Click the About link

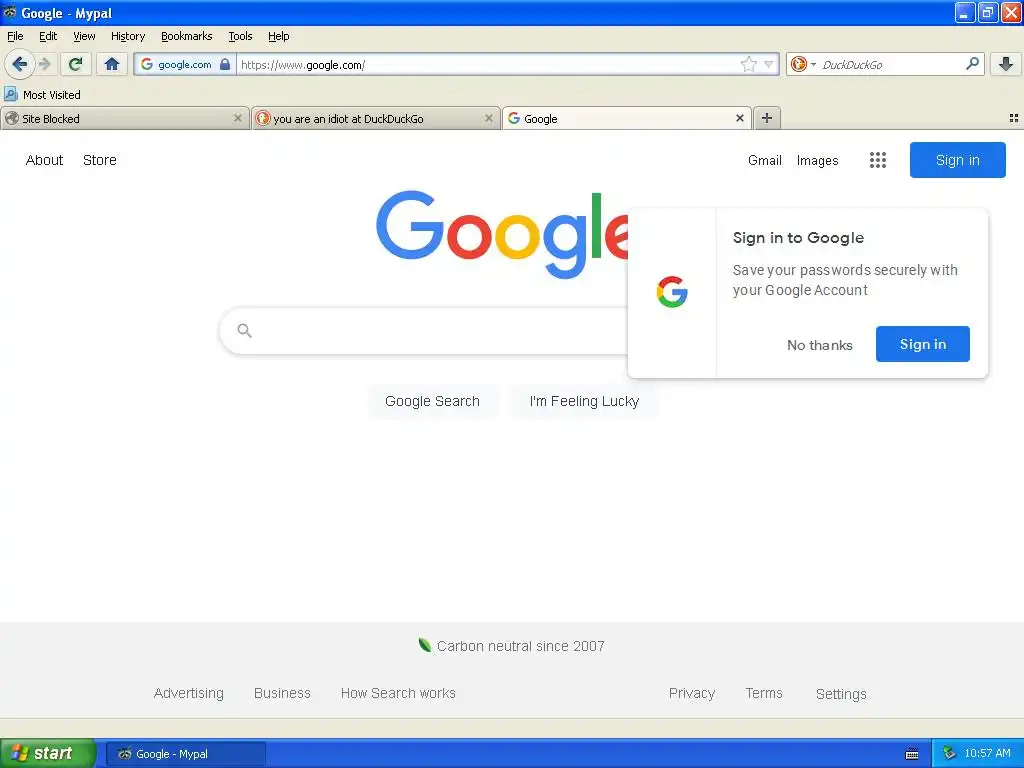[x=44, y=160]
